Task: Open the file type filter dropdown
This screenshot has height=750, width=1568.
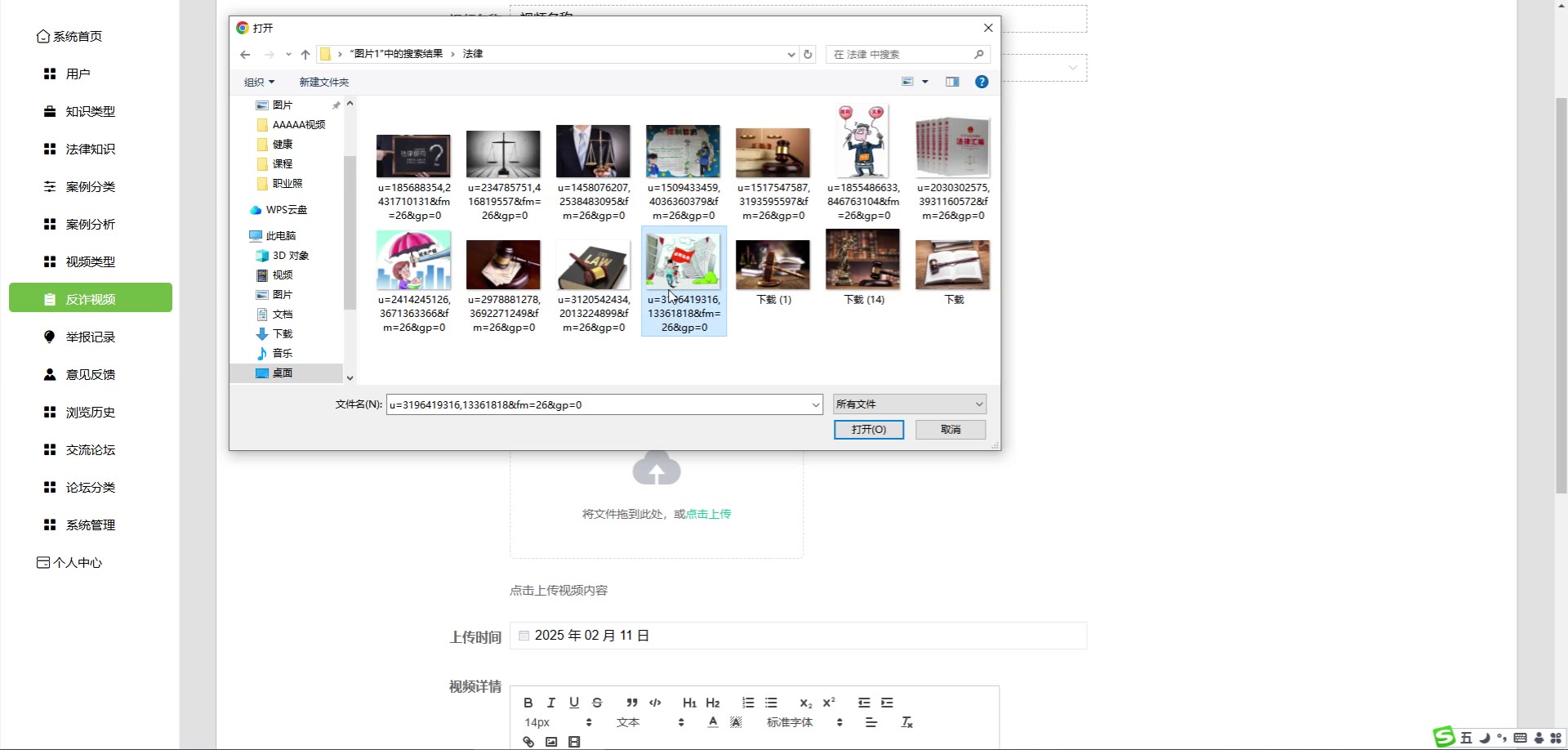Action: 909,404
